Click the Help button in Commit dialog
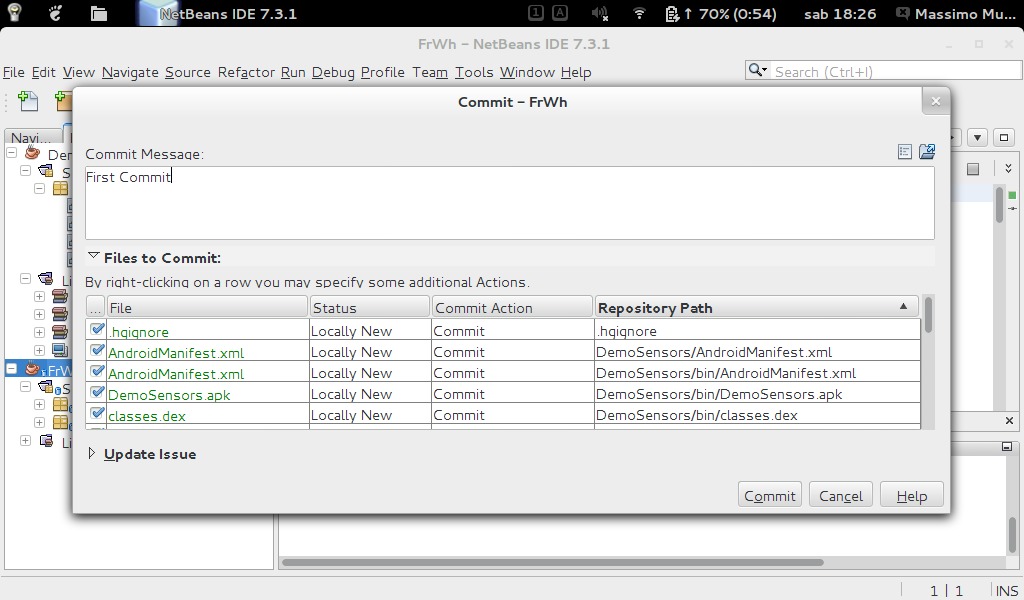This screenshot has height=600, width=1024. [912, 496]
